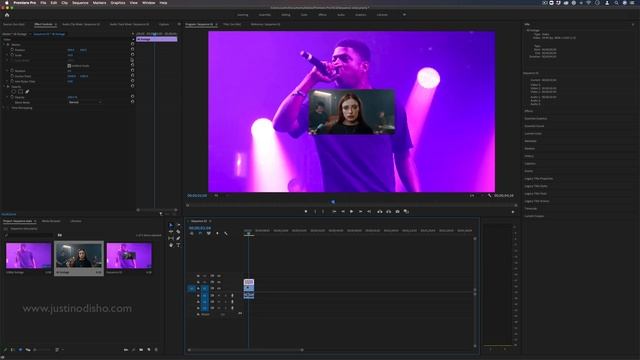The image size is (640, 360).
Task: Select the Pen tool in the tools panel
Action: (x=178, y=238)
